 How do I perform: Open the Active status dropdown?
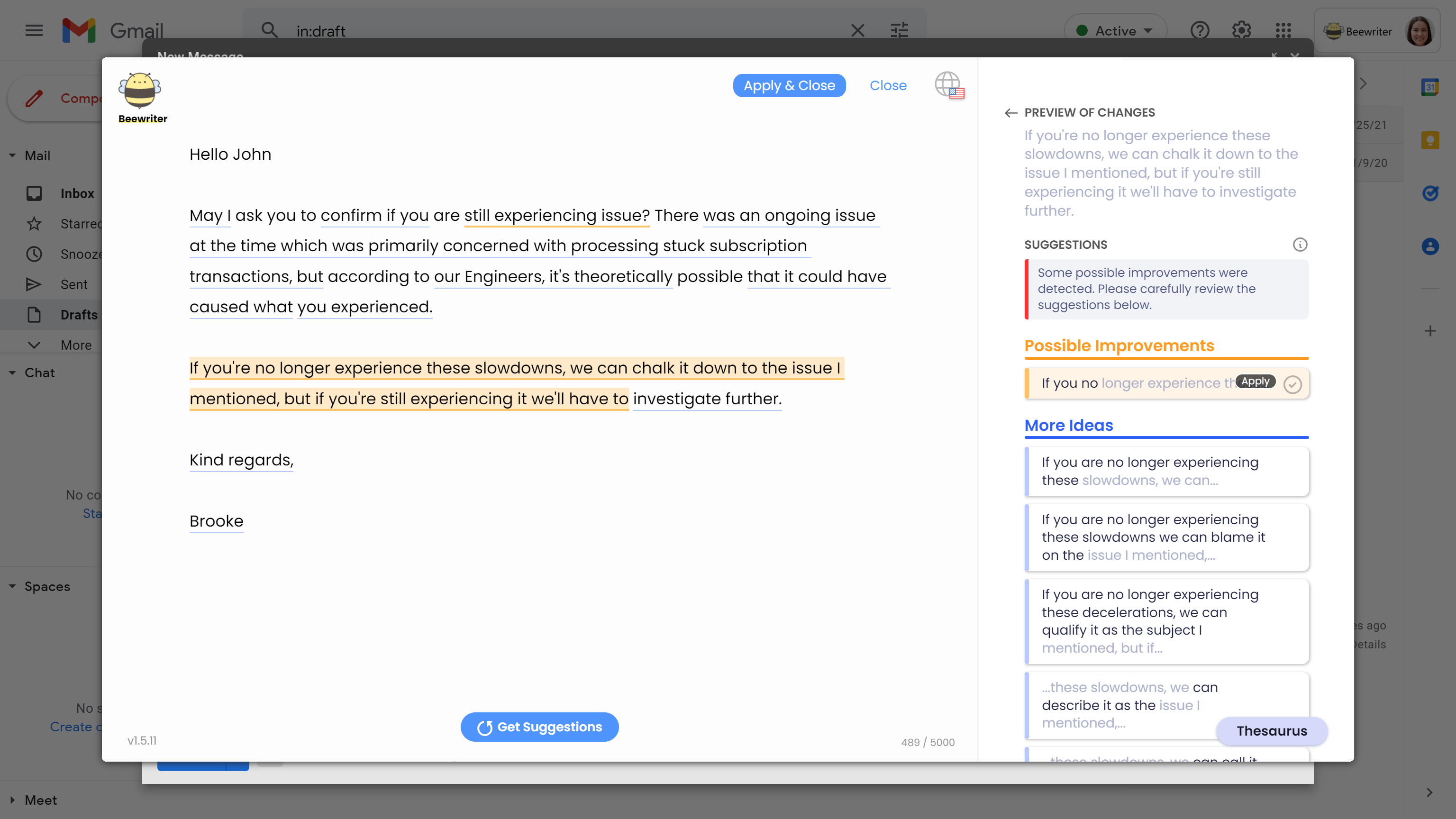(x=1115, y=30)
